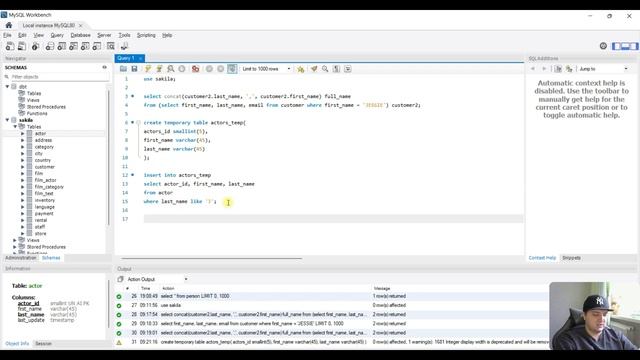Expand the customer table node
This screenshot has width=640, height=360.
coord(23,167)
